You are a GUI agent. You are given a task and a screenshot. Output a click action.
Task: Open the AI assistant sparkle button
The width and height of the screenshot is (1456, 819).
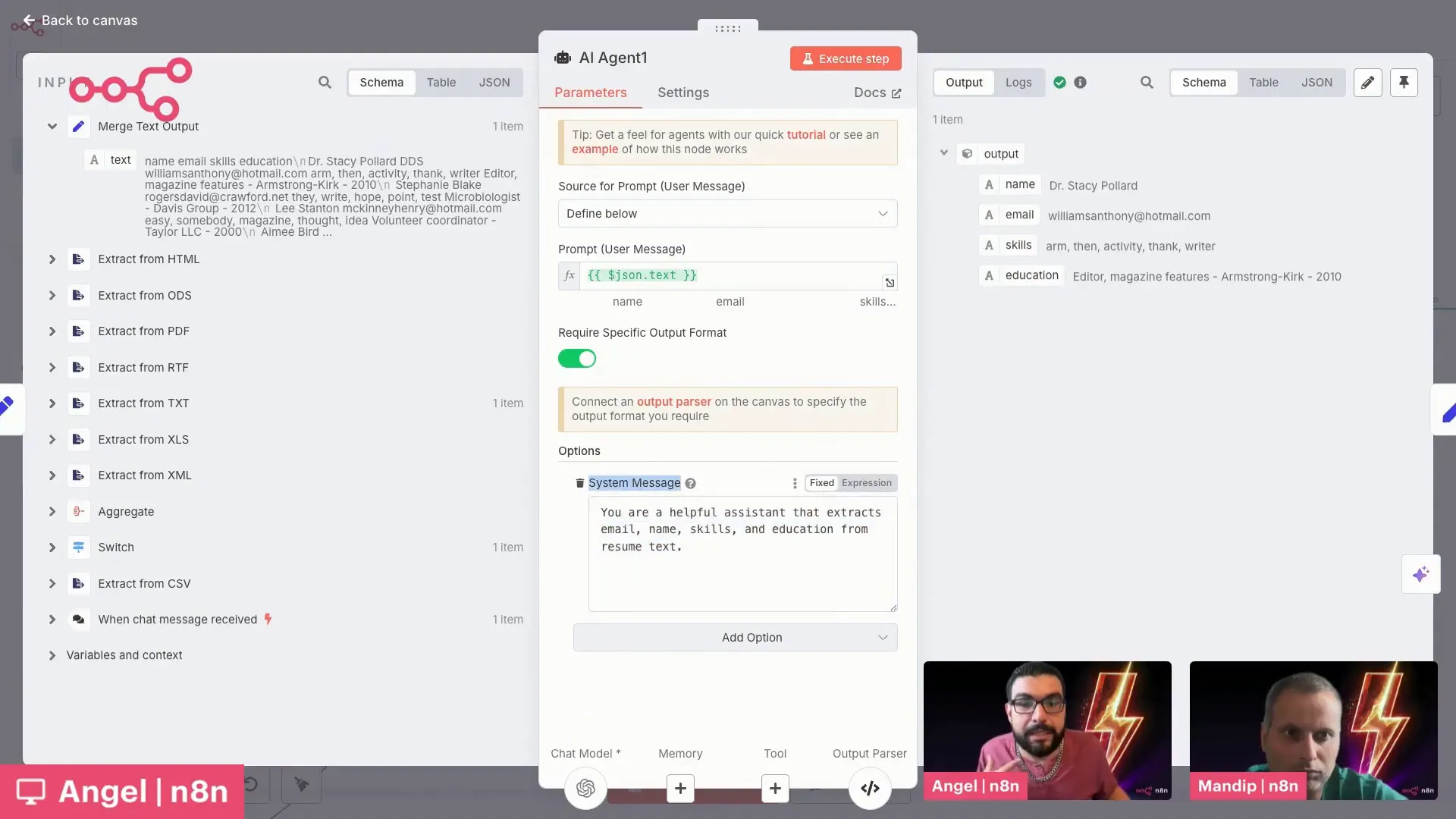(x=1420, y=574)
